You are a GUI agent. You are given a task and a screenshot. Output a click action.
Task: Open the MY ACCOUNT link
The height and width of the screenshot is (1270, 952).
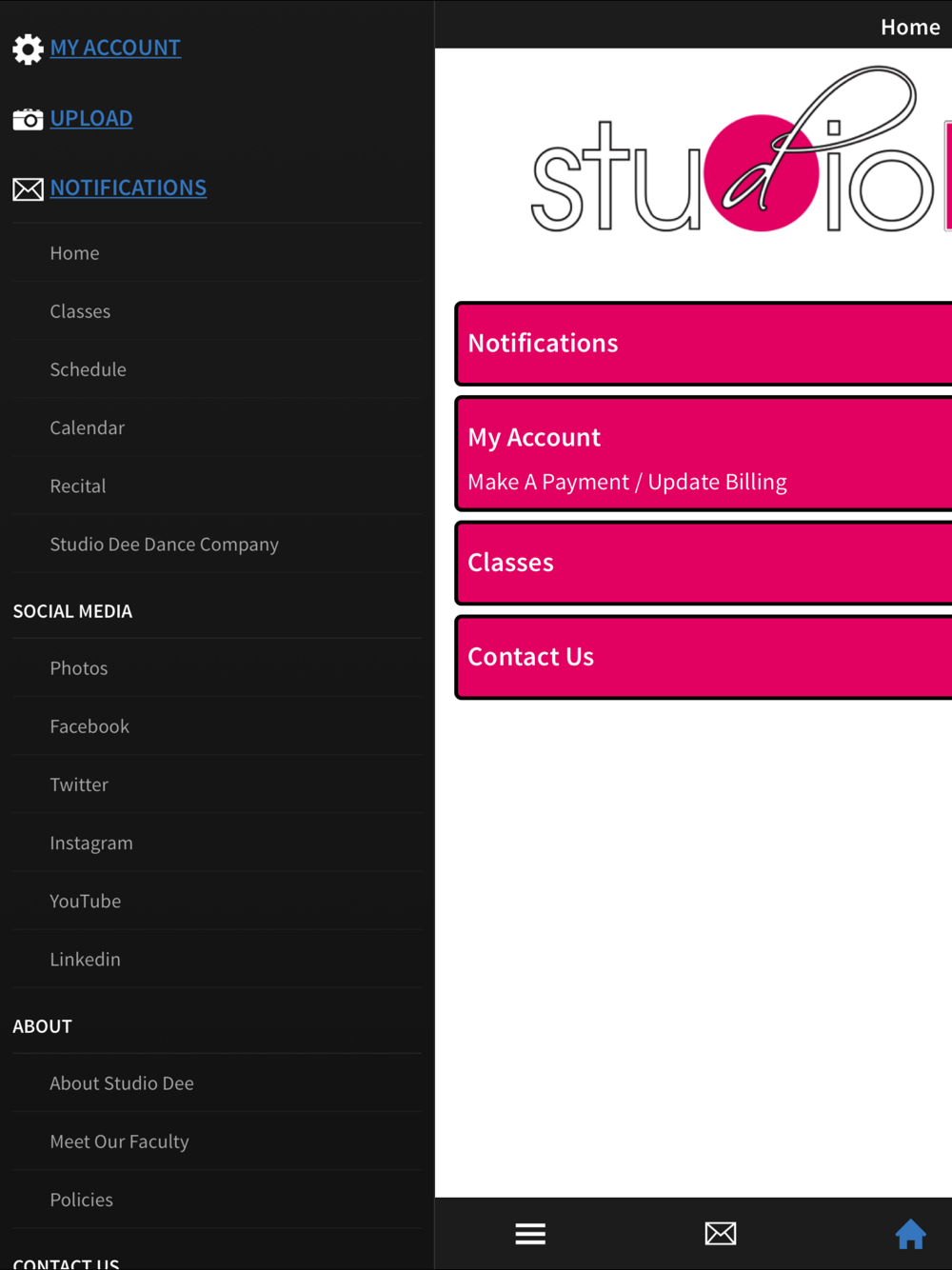click(x=115, y=48)
